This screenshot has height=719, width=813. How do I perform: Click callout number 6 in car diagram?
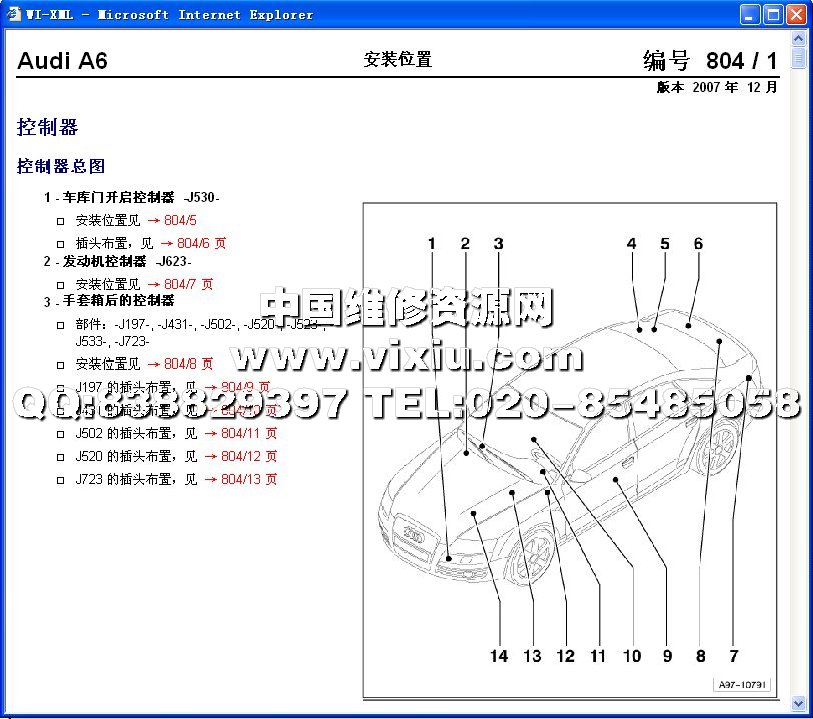point(698,244)
